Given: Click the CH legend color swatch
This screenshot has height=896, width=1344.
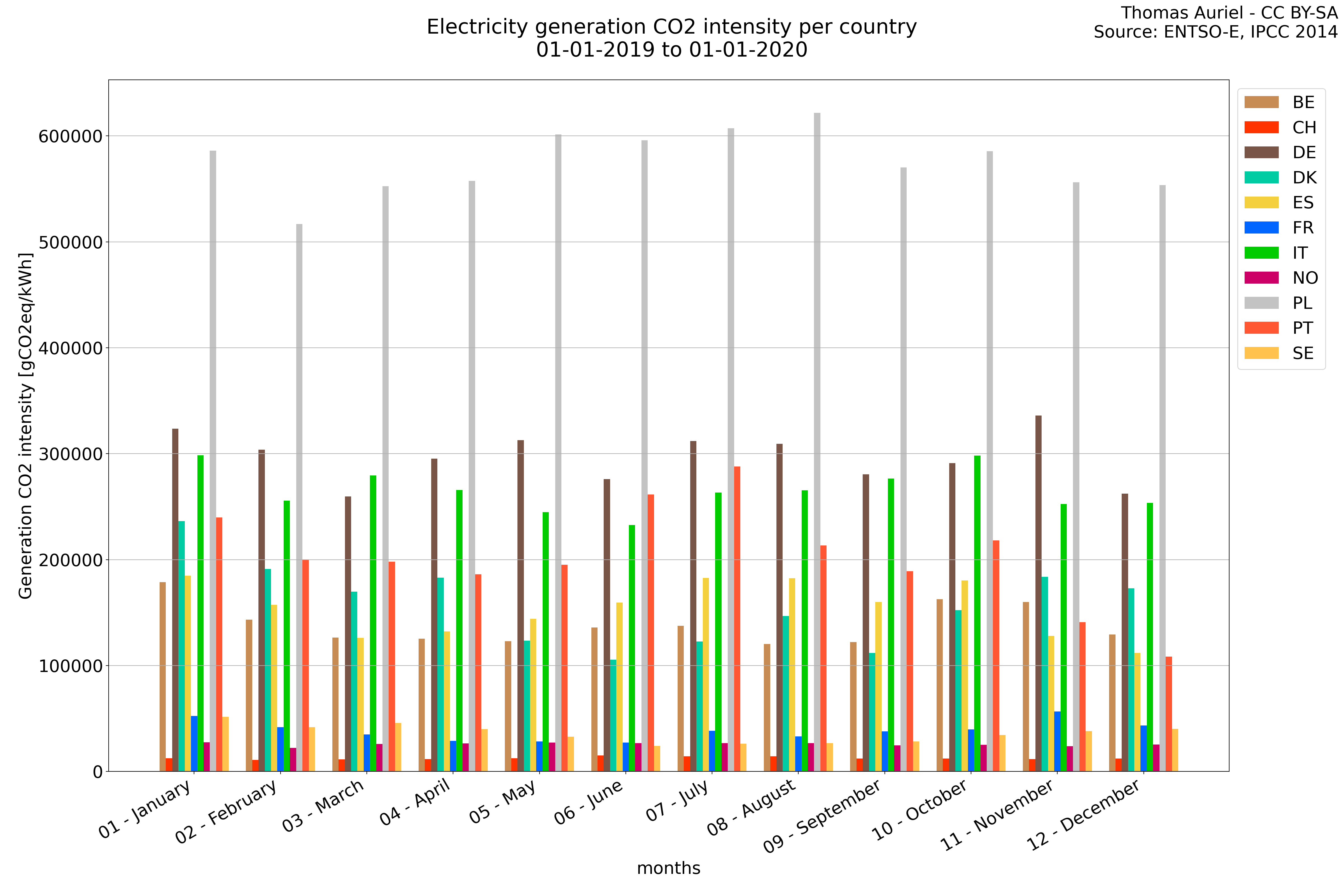Looking at the screenshot, I should (1261, 127).
